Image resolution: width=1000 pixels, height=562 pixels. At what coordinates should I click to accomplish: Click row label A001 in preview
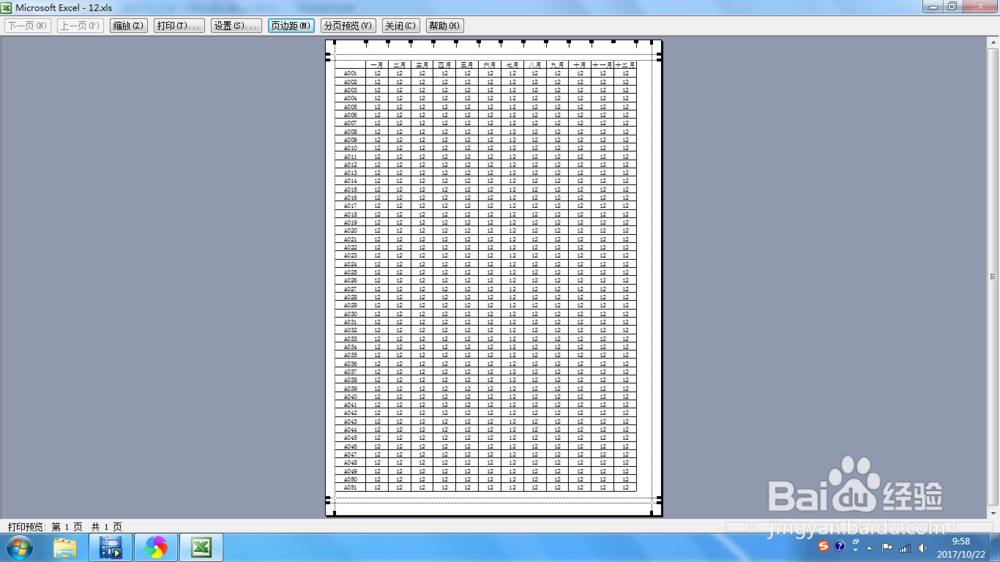(350, 73)
